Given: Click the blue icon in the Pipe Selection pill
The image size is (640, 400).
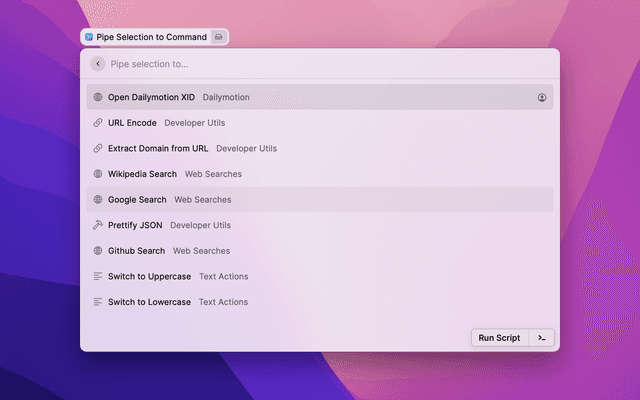Looking at the screenshot, I should [x=89, y=37].
